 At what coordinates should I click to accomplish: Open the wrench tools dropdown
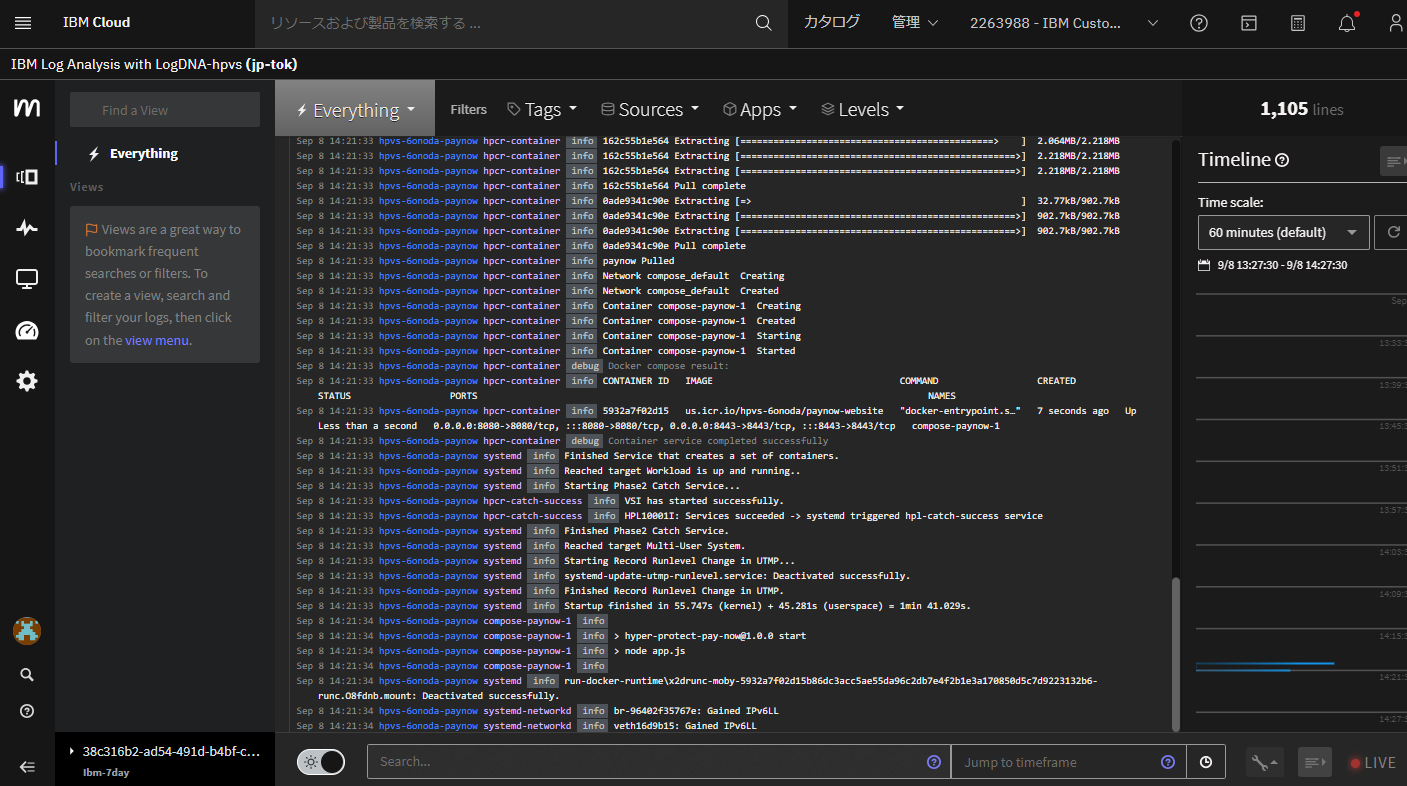click(x=1265, y=762)
